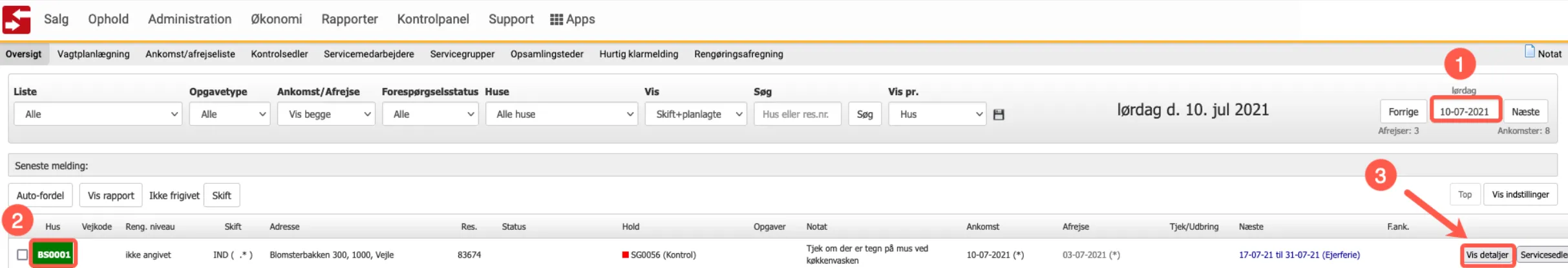Focus the 'Hus eller res.nr.' search field
Viewport: 1568px width, 268px height.
click(x=798, y=114)
